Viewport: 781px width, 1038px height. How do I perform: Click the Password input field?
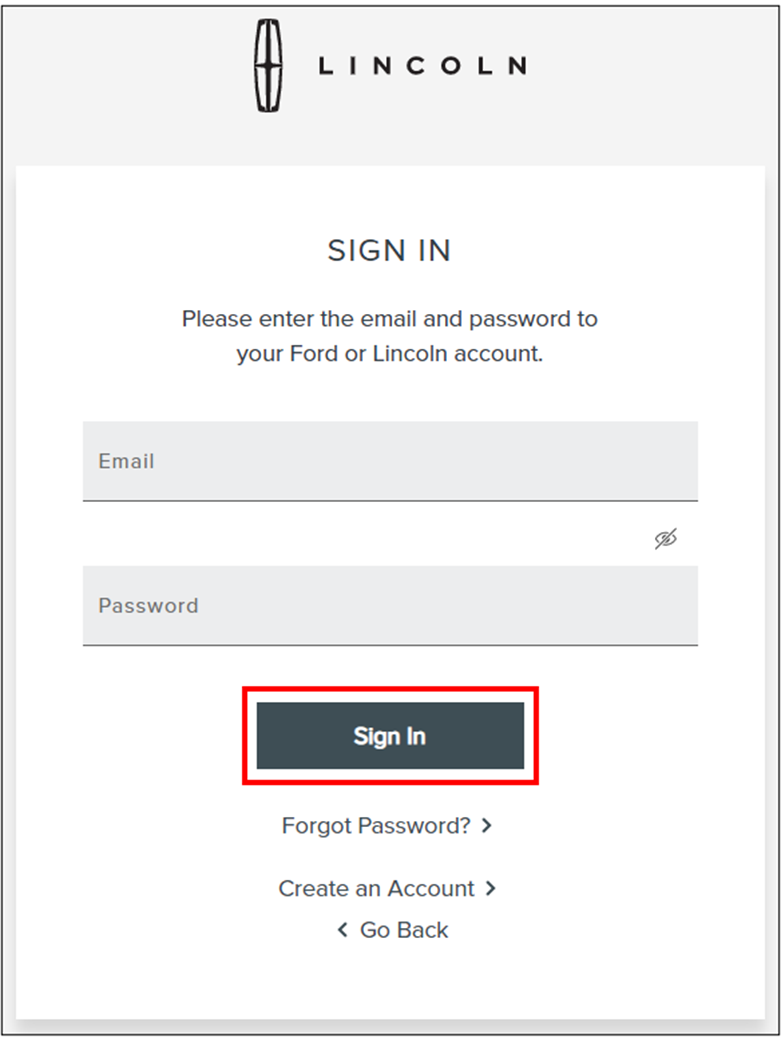pyautogui.click(x=390, y=605)
